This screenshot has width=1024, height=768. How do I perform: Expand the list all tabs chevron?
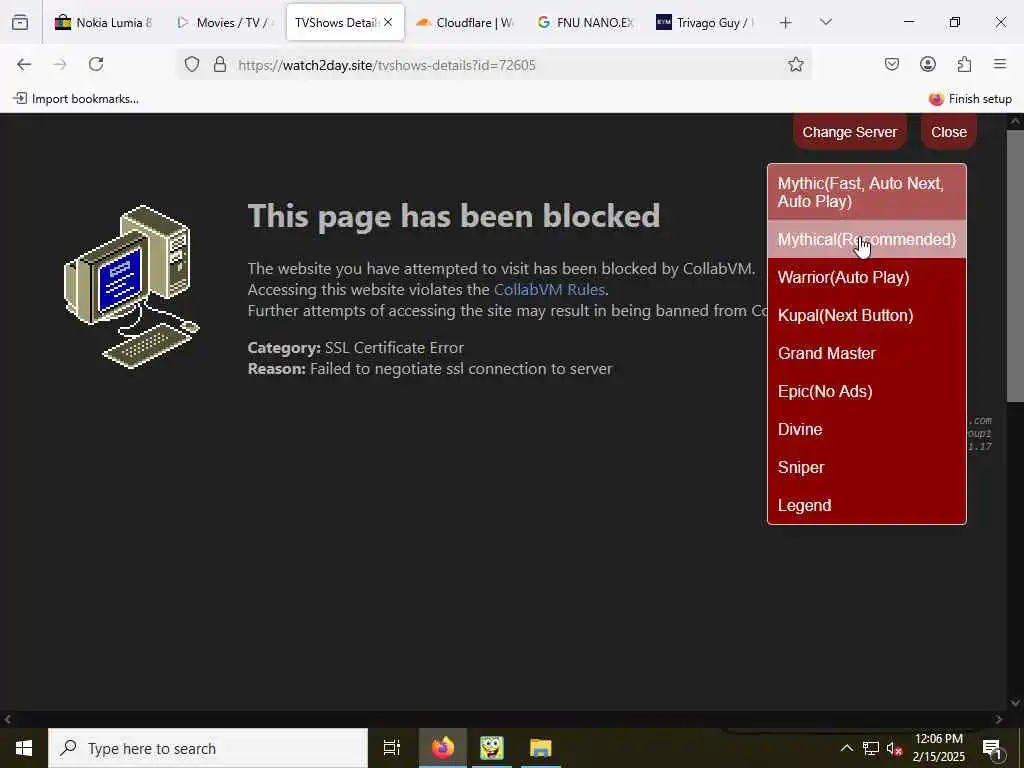pyautogui.click(x=825, y=22)
